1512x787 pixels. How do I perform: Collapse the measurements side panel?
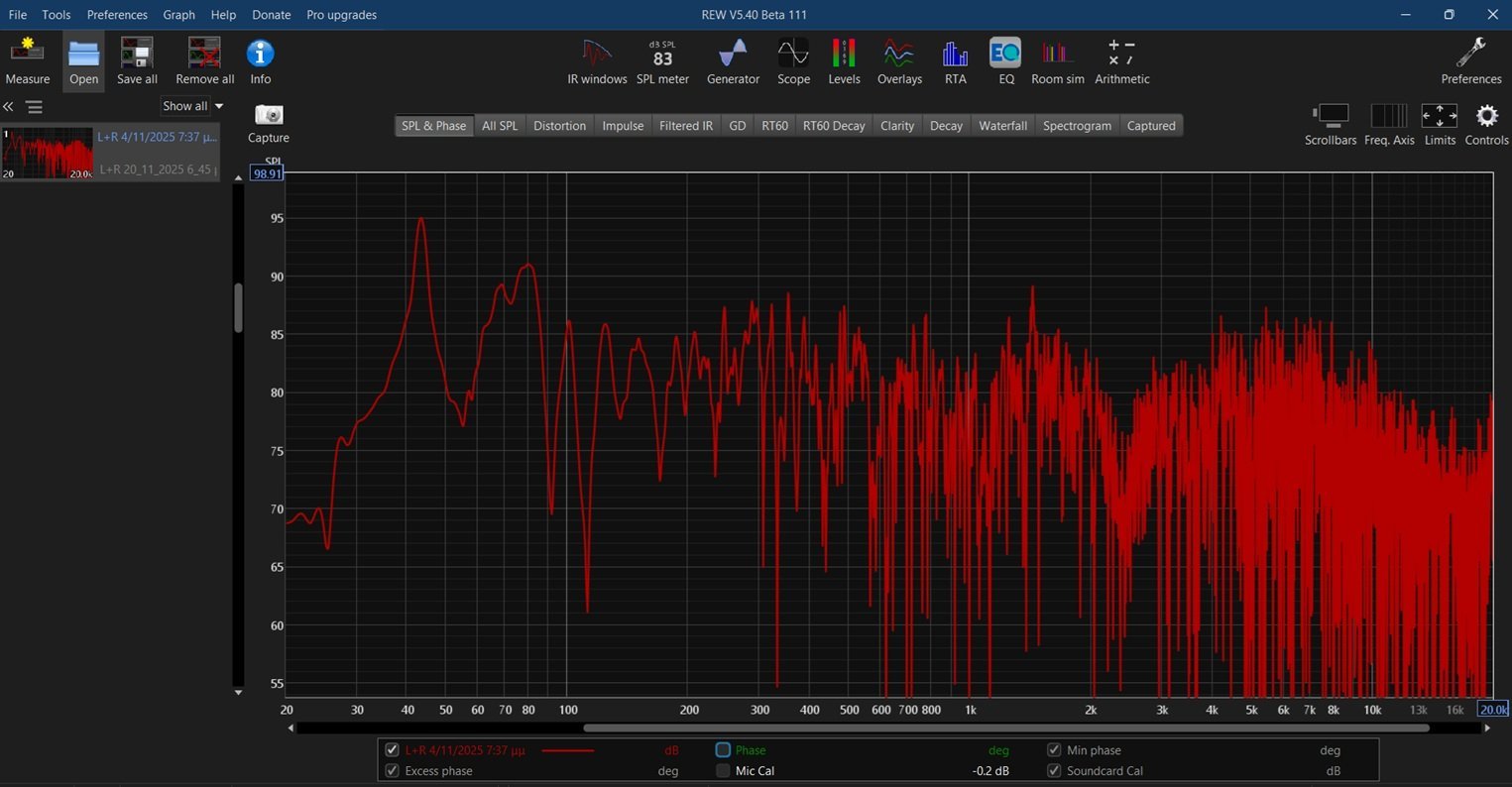[x=8, y=107]
